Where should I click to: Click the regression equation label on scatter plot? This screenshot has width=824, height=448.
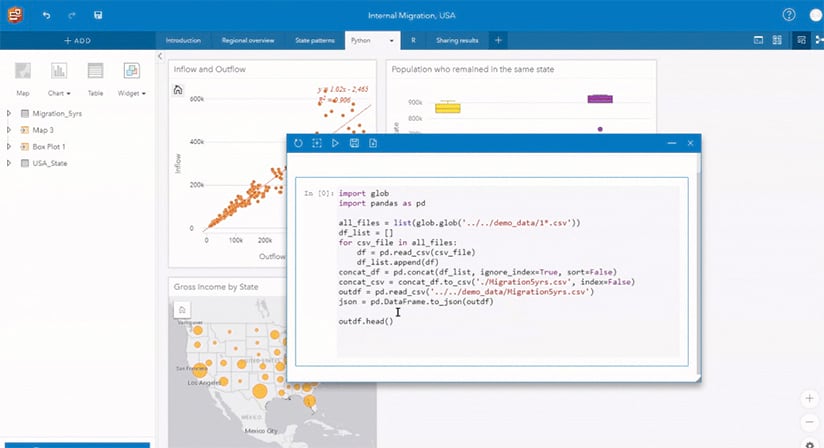(343, 95)
